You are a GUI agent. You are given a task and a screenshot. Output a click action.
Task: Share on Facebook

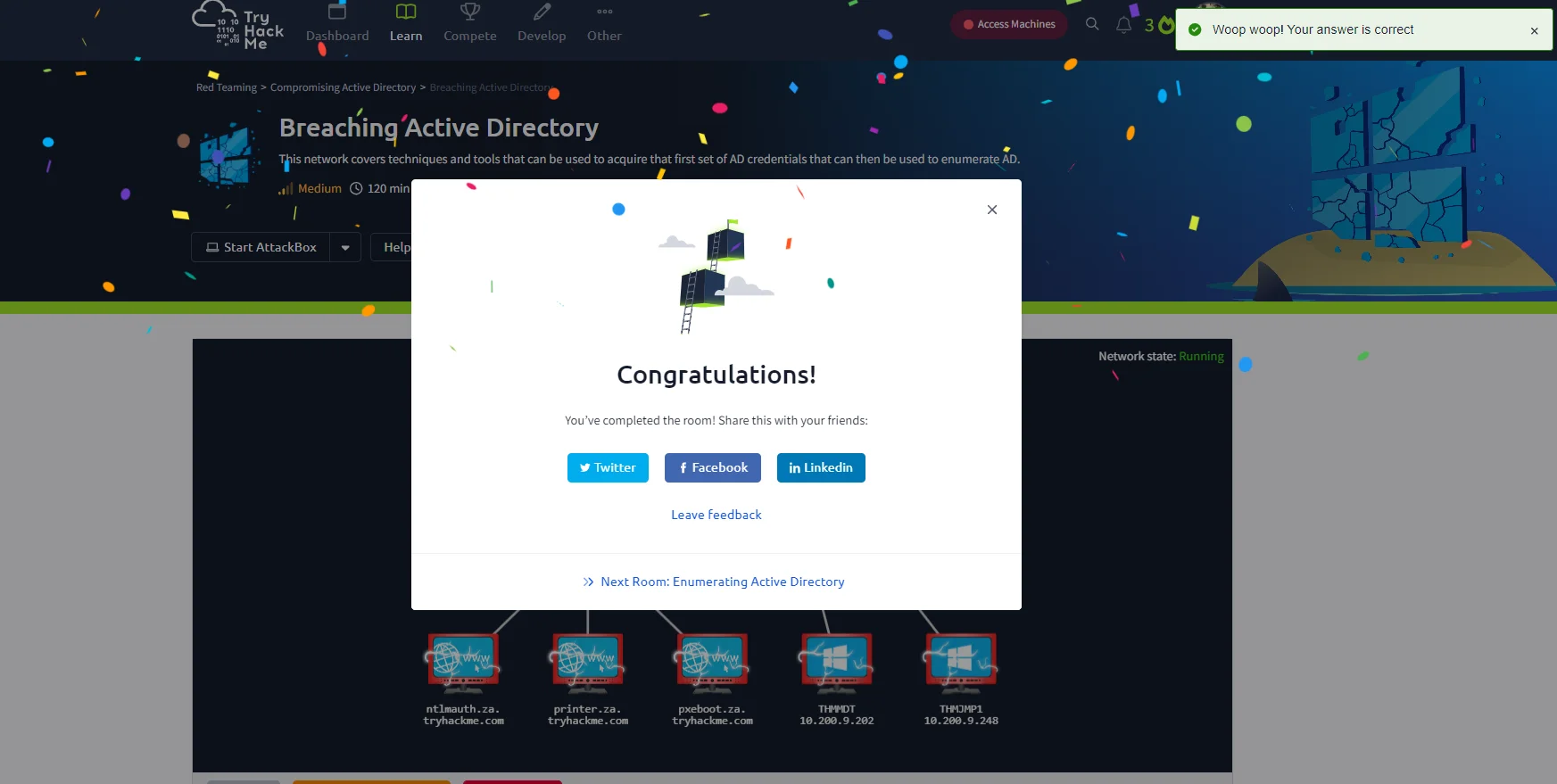point(713,467)
